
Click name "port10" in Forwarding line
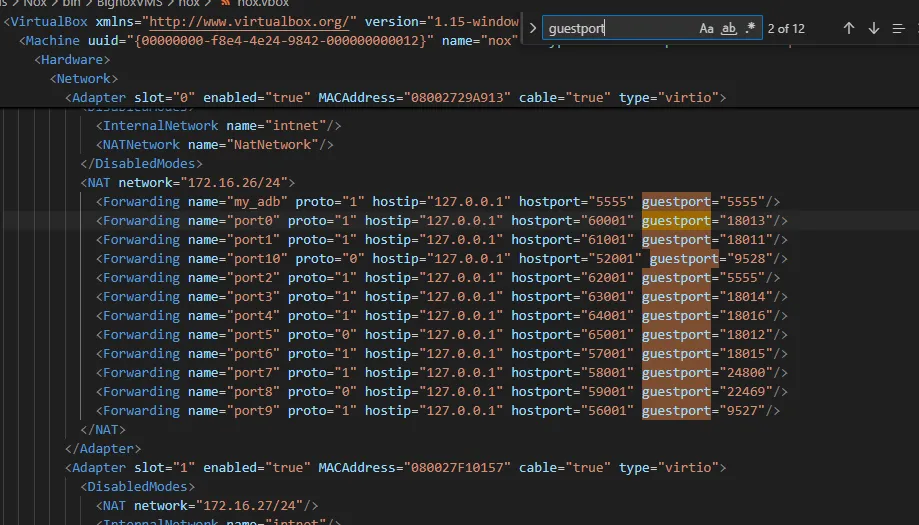(257, 259)
